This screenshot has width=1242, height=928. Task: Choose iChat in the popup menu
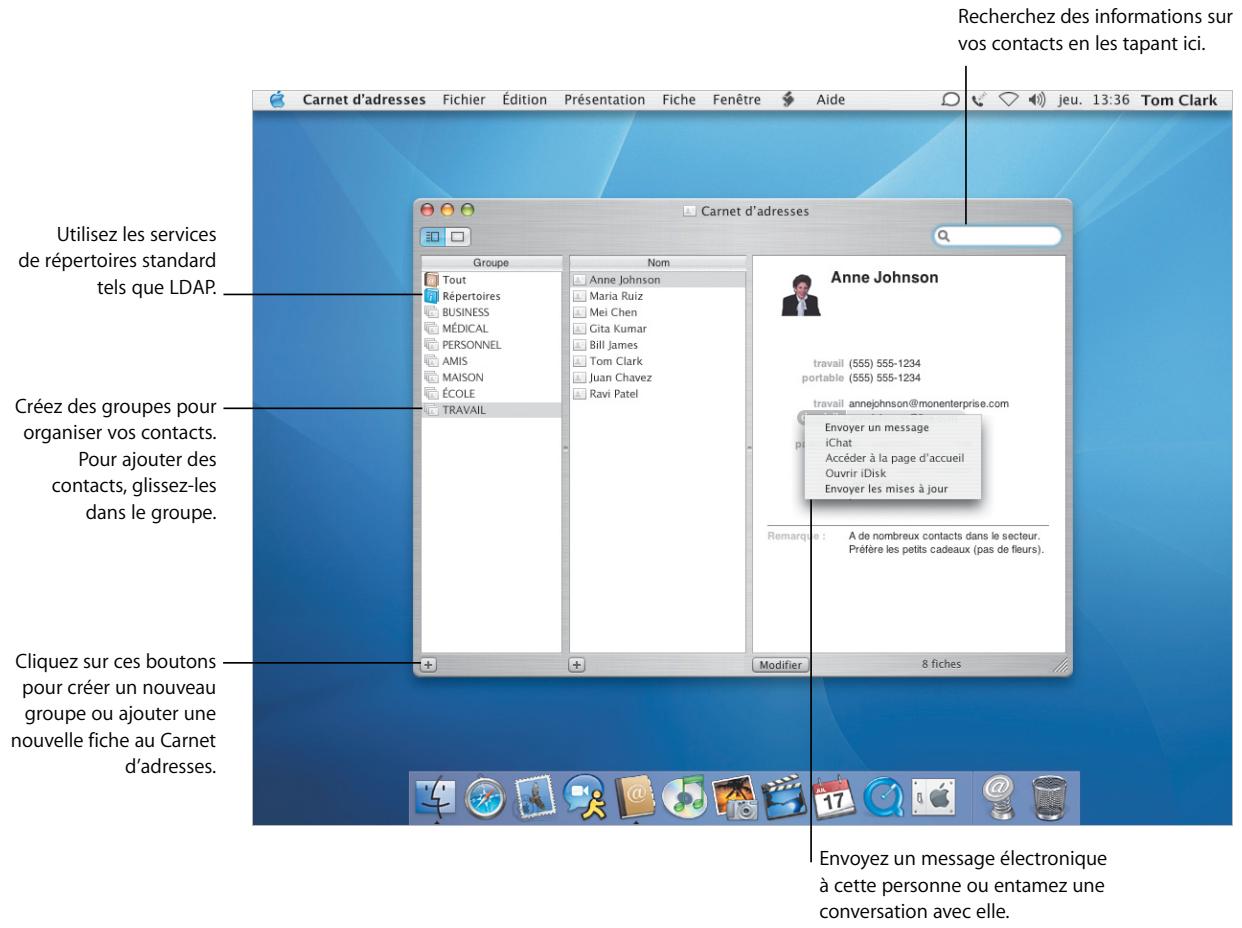click(893, 441)
